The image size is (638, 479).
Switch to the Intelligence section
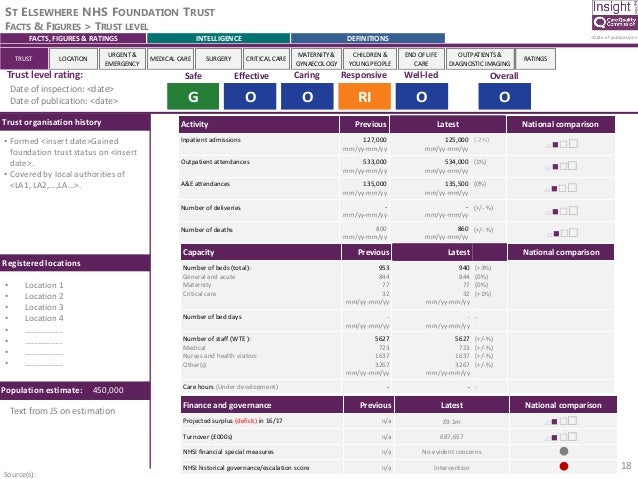(218, 38)
